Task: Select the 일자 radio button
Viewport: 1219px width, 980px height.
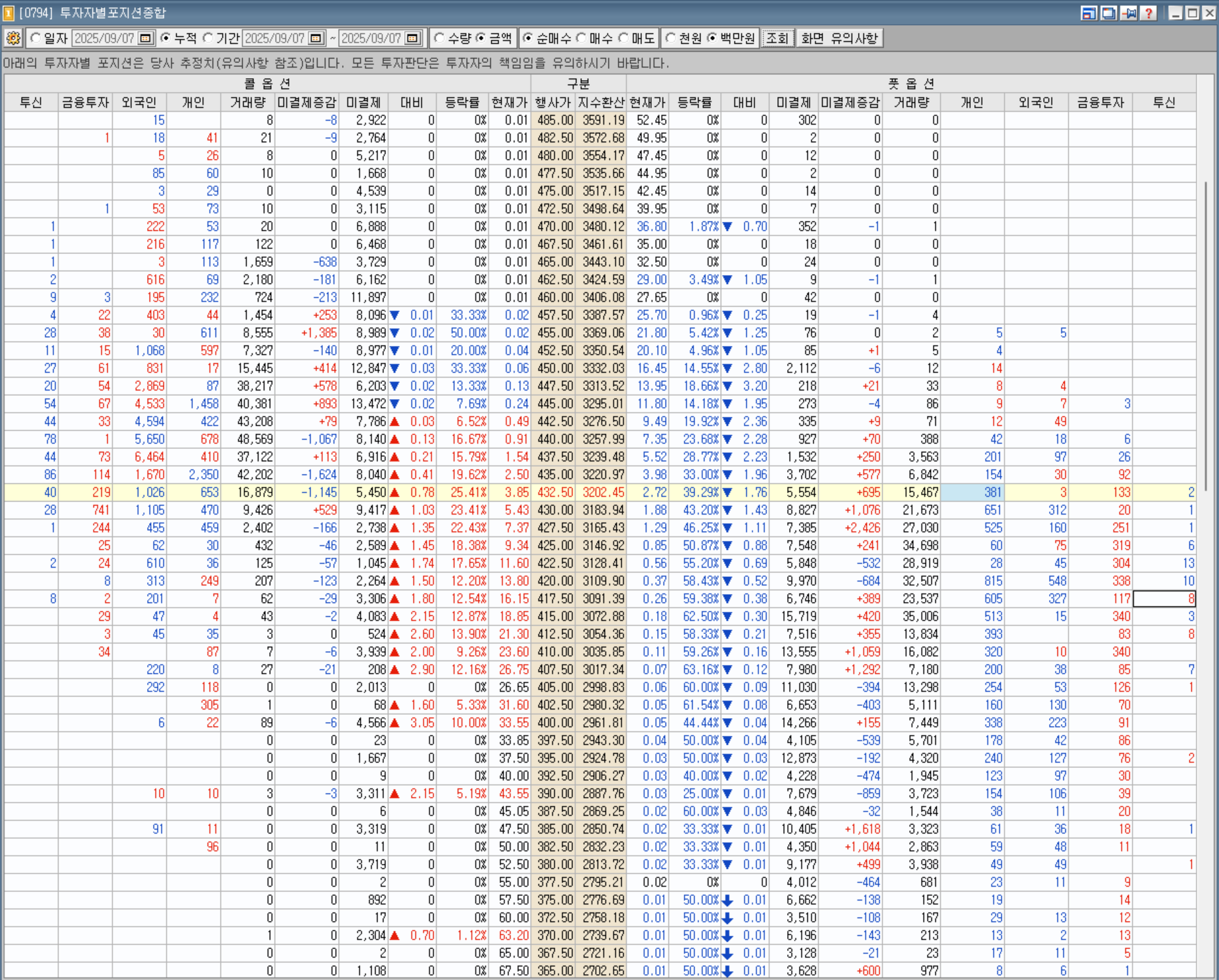Action: (36, 39)
